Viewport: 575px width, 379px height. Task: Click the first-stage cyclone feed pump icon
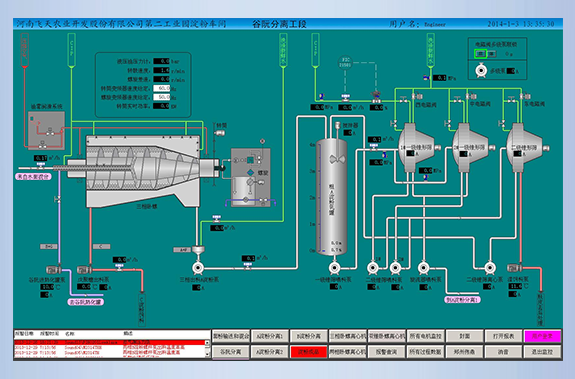334,268
